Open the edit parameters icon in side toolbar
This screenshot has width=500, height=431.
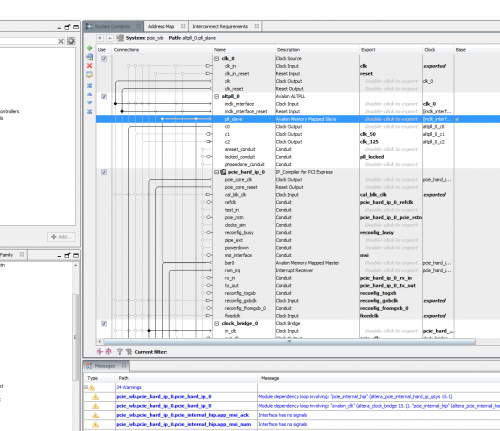(x=89, y=75)
